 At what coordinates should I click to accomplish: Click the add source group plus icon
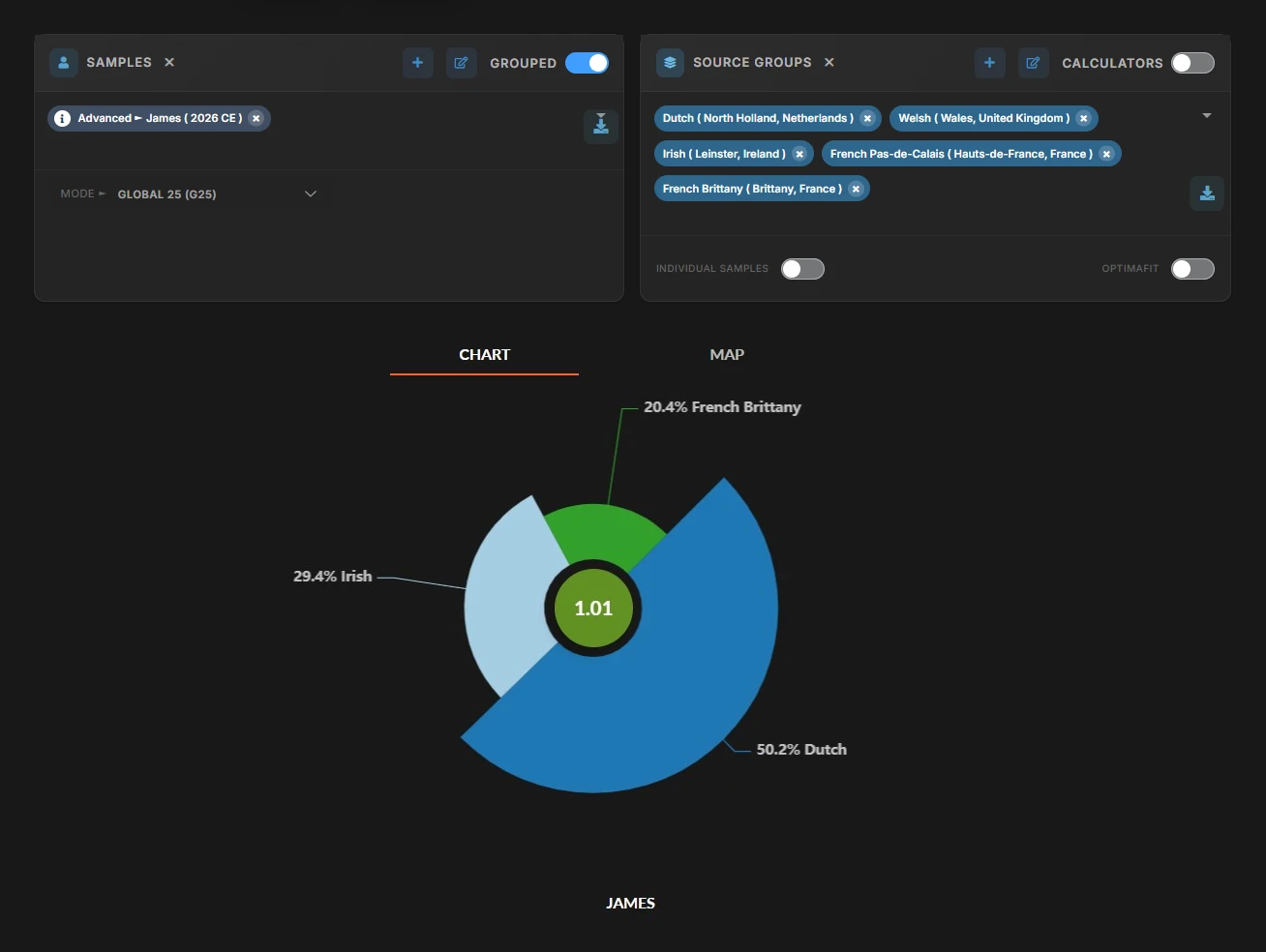989,63
